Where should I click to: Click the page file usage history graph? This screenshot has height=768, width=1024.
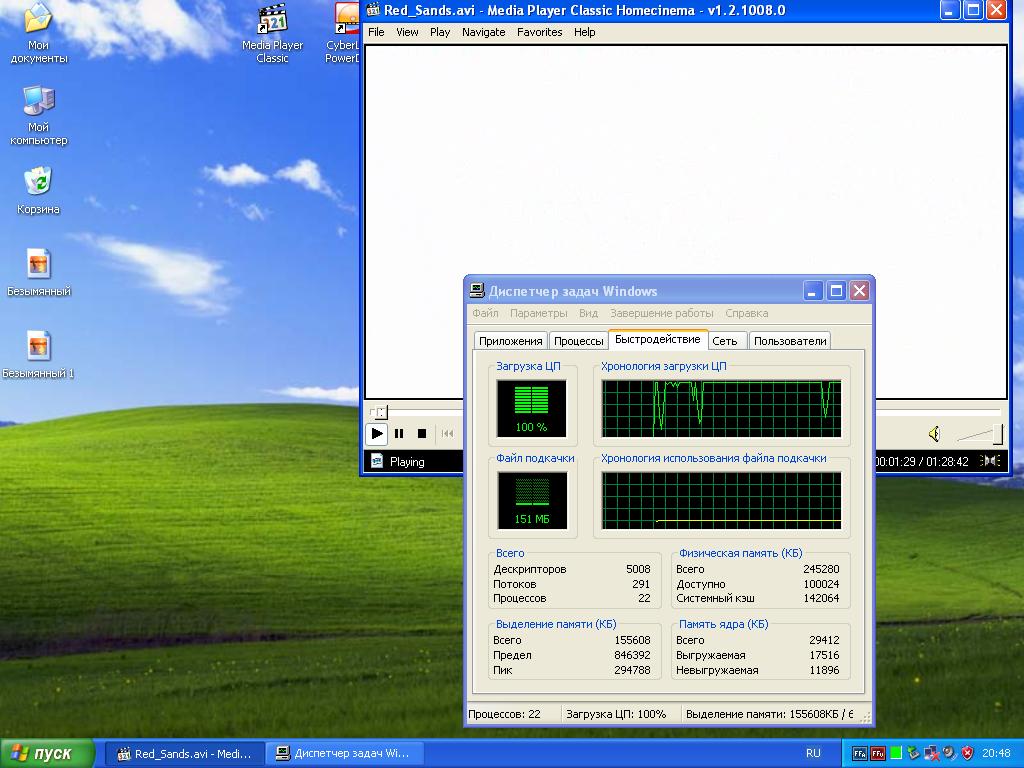click(x=722, y=500)
